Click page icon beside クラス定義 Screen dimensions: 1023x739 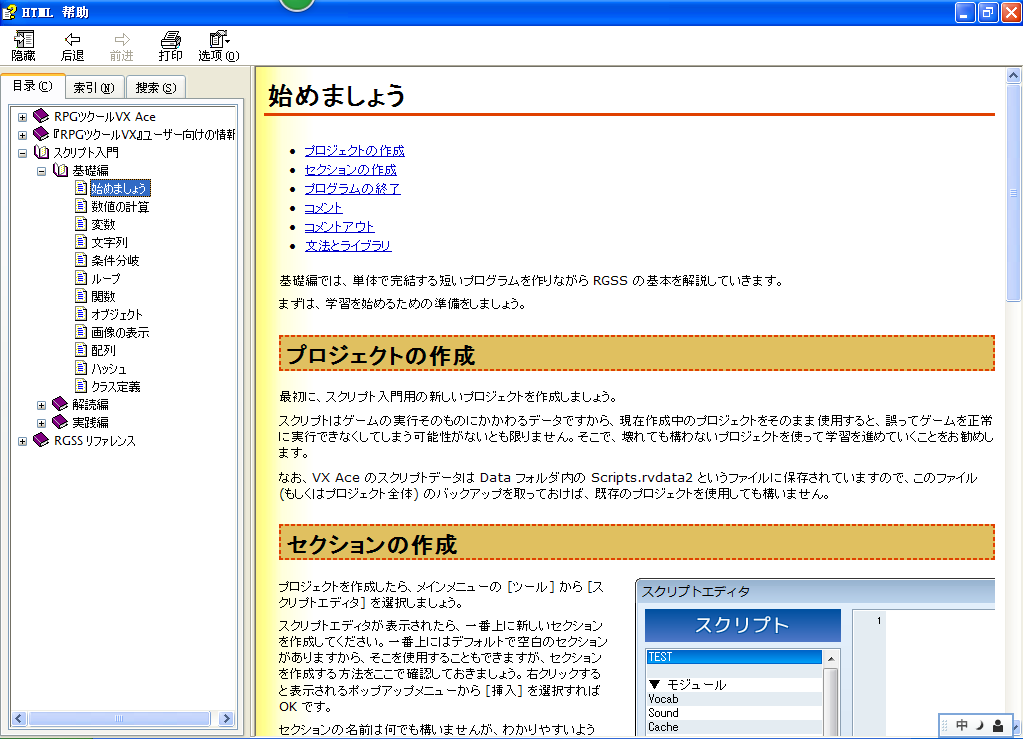[x=81, y=386]
